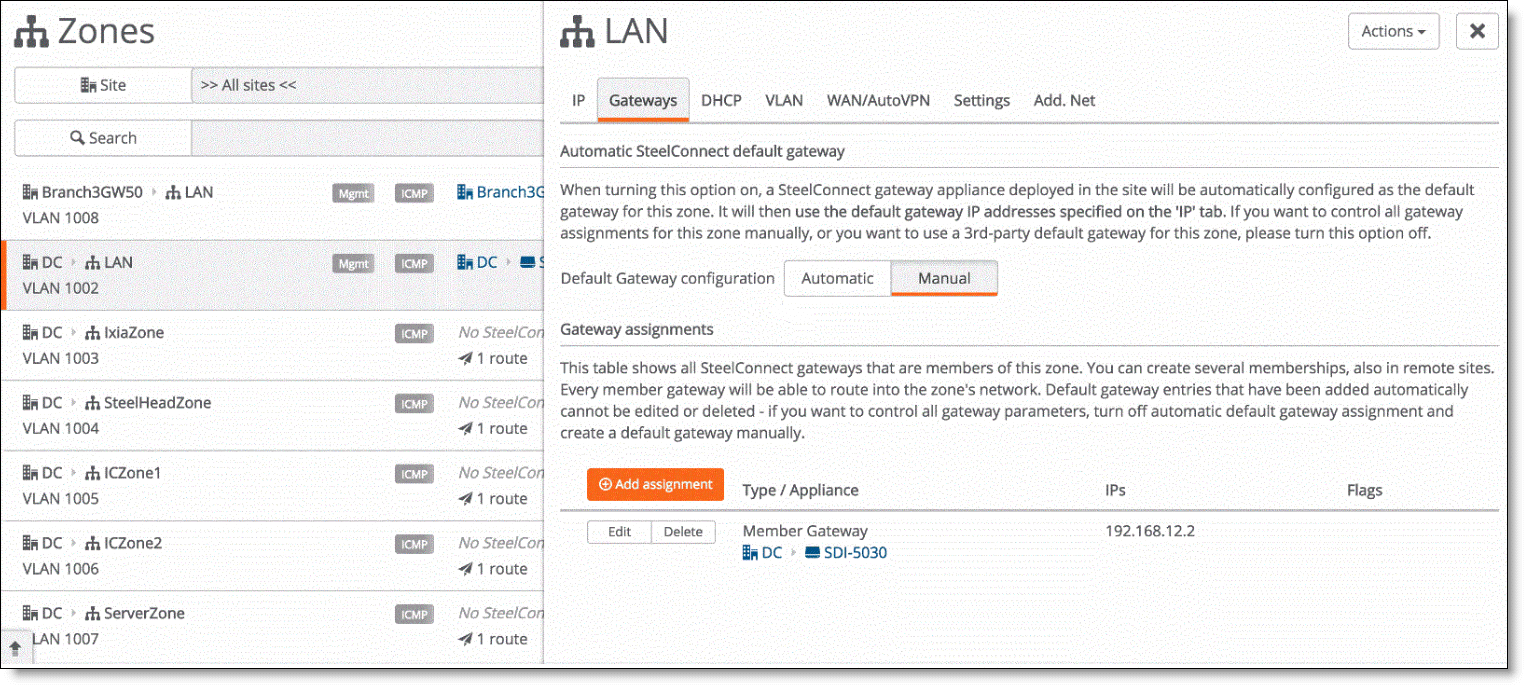Image resolution: width=1524 pixels, height=685 pixels.
Task: Click the IPs column header
Action: [x=1115, y=490]
